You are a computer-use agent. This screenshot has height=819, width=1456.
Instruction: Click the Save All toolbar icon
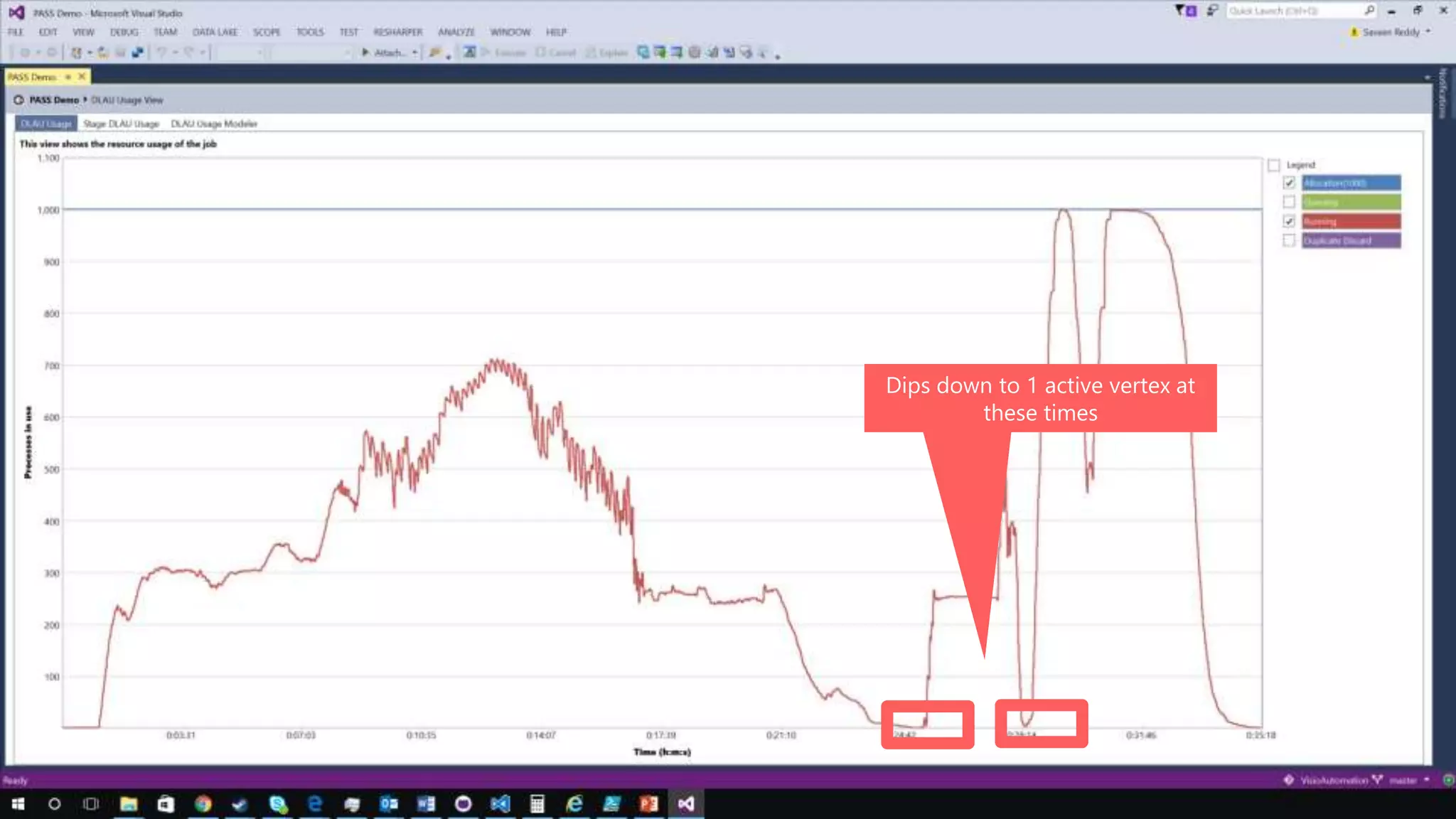pyautogui.click(x=137, y=53)
